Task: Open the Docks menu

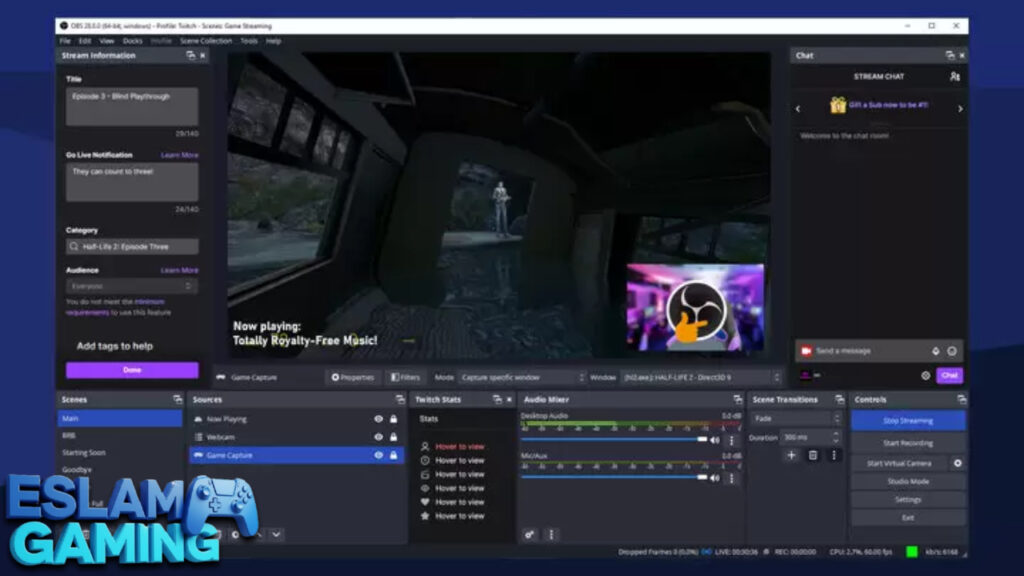Action: click(133, 40)
